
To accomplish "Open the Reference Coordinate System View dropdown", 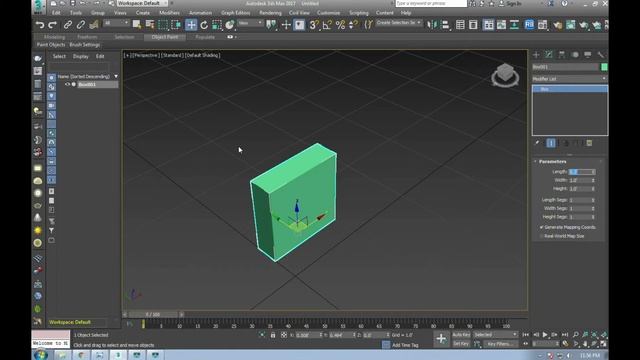I will [250, 23].
